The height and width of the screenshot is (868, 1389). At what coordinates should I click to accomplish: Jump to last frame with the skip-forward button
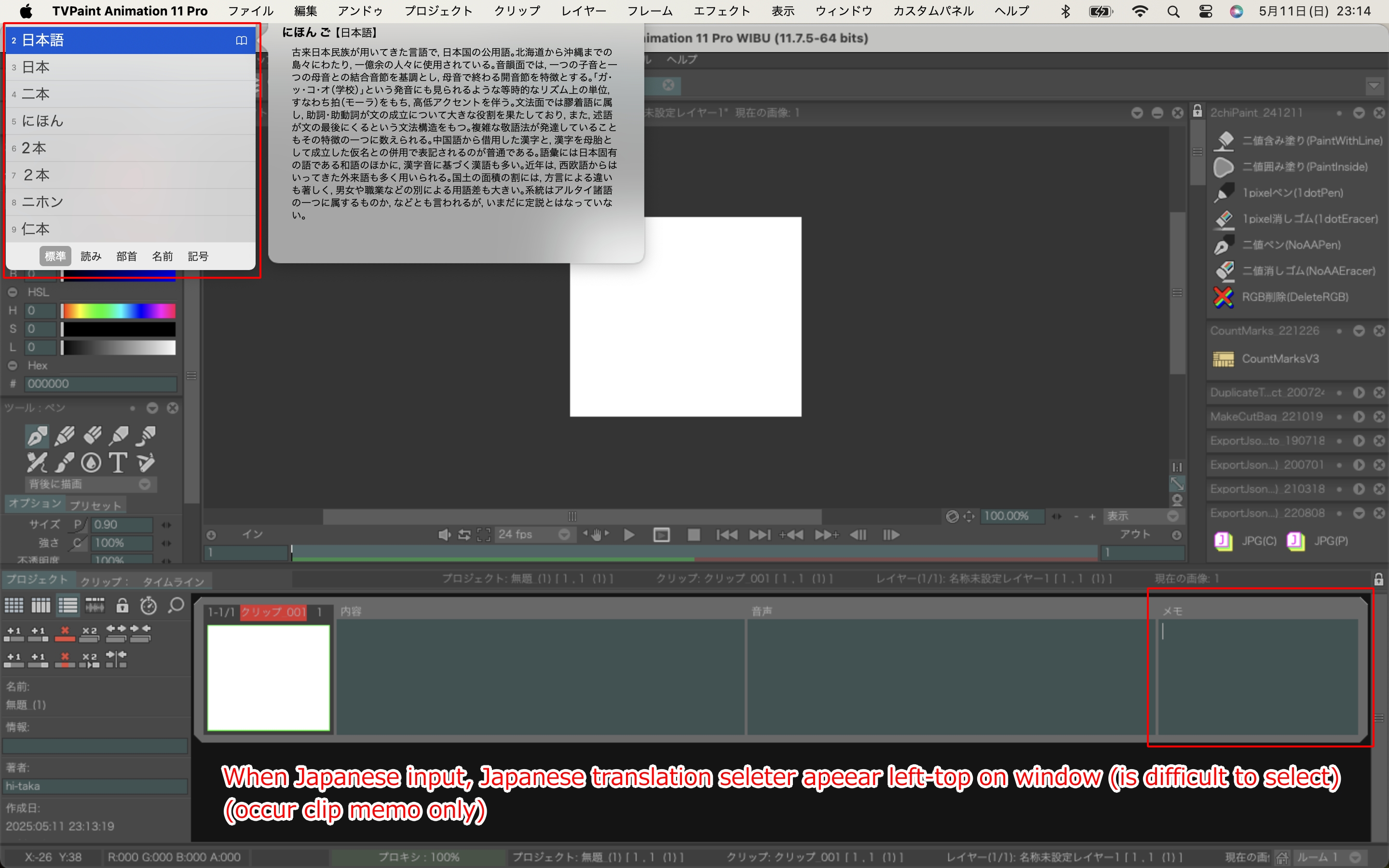click(x=760, y=534)
